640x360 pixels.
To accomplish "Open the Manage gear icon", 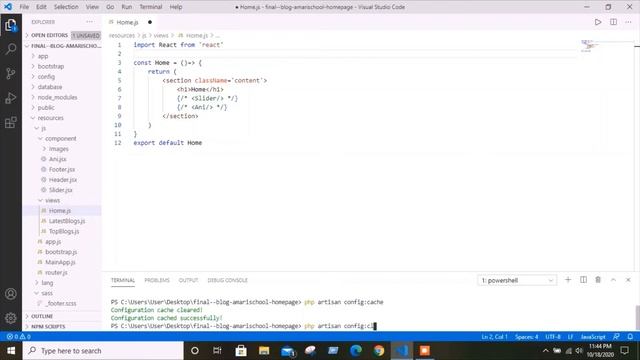I will (x=11, y=318).
